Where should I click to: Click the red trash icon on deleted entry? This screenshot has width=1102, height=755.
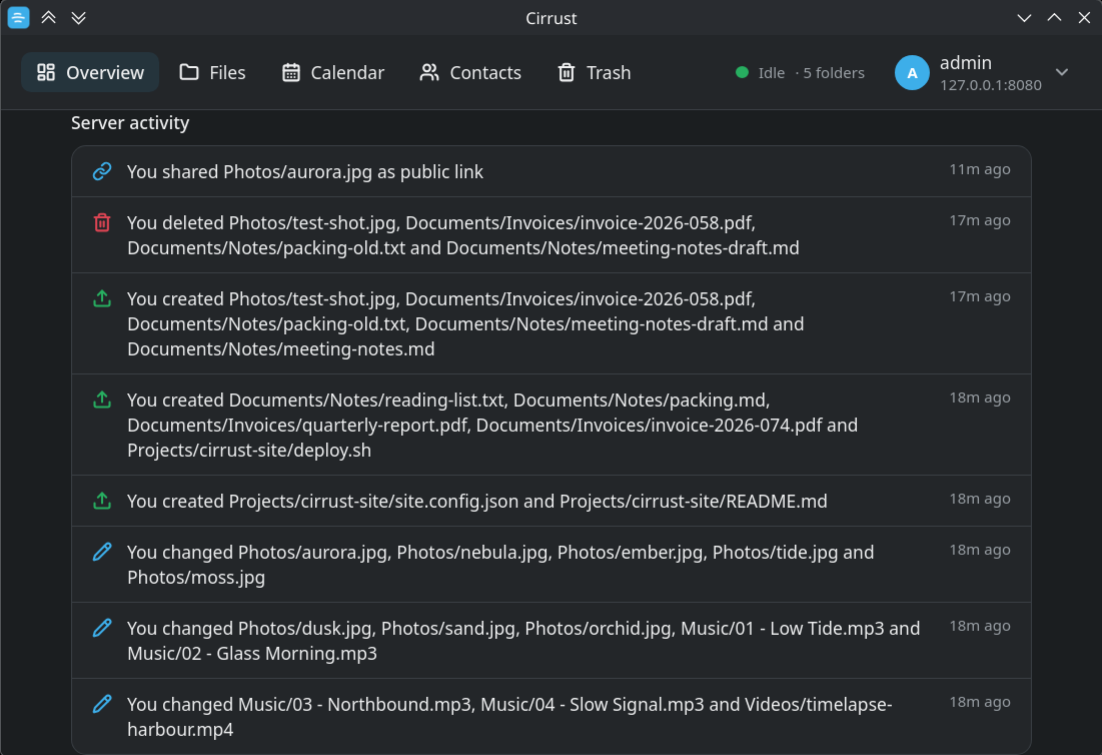(x=102, y=222)
